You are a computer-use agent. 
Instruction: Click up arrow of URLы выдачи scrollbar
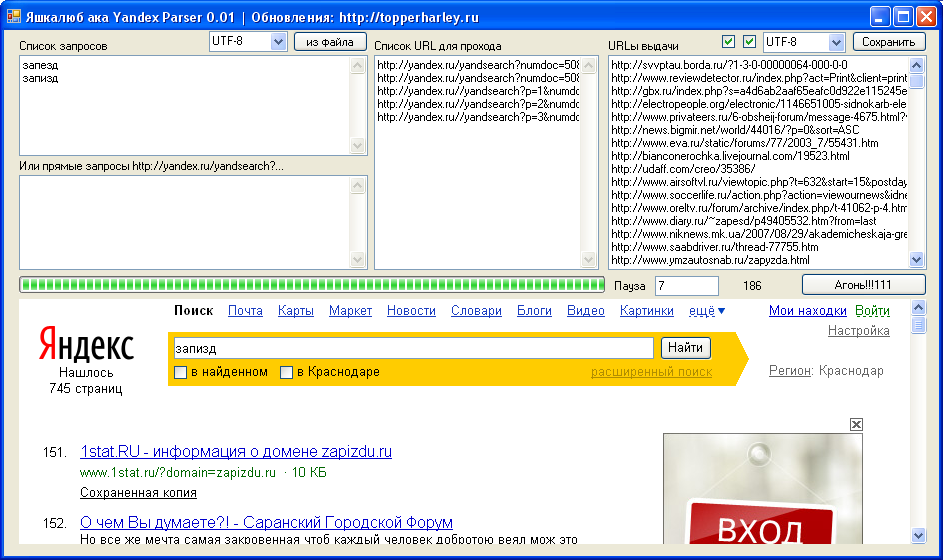917,65
